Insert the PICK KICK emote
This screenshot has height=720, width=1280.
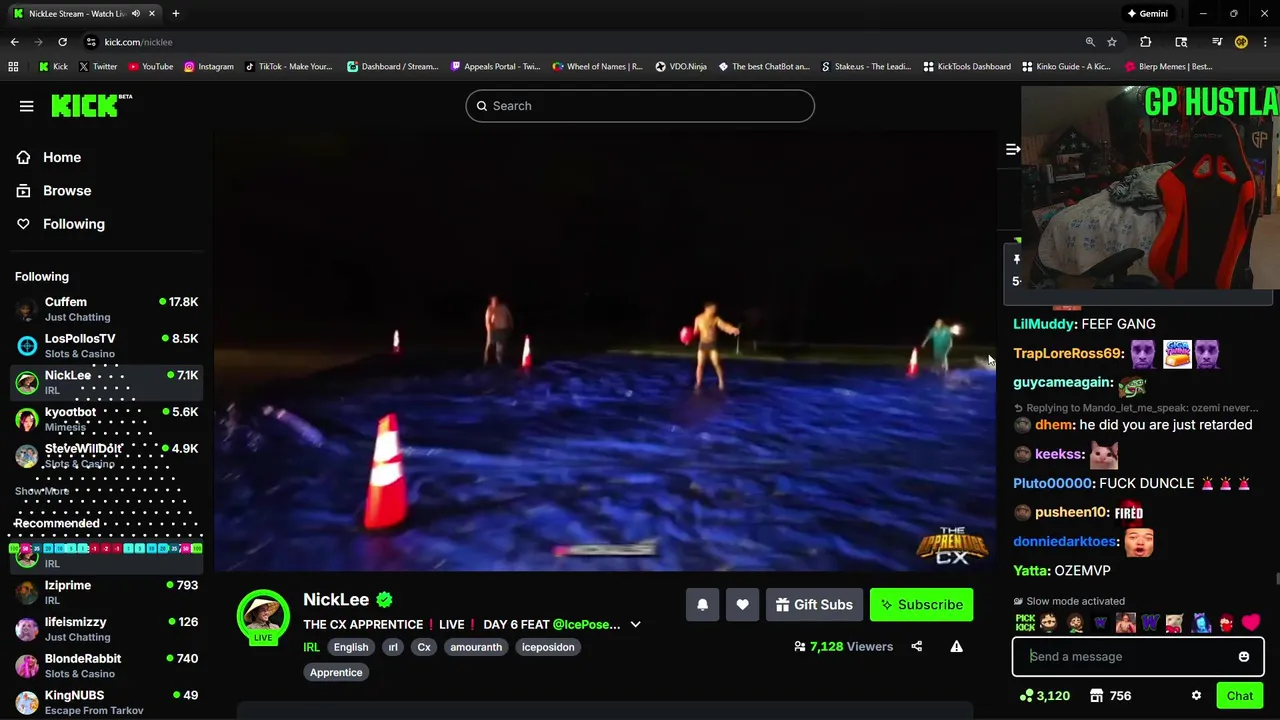pyautogui.click(x=1025, y=623)
